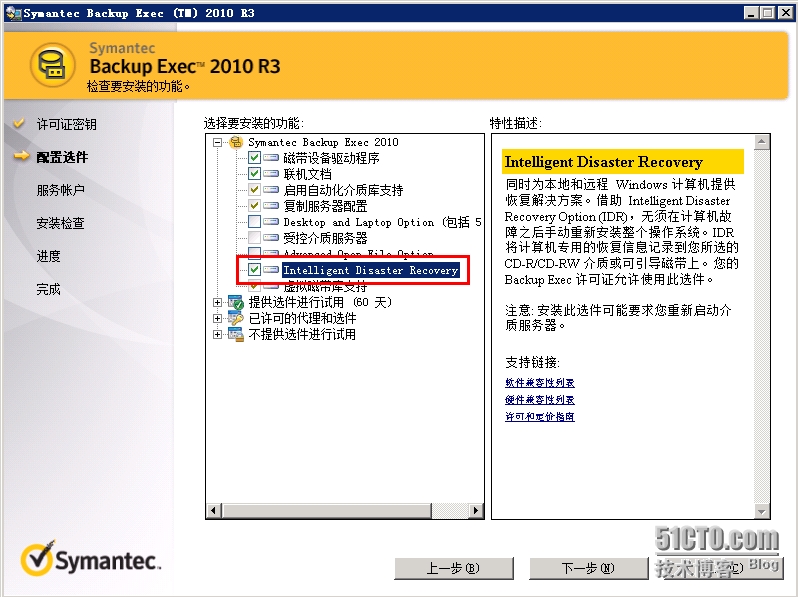Click the drive icon beside 复制服务器配置
This screenshot has height=597, width=798.
(271, 206)
